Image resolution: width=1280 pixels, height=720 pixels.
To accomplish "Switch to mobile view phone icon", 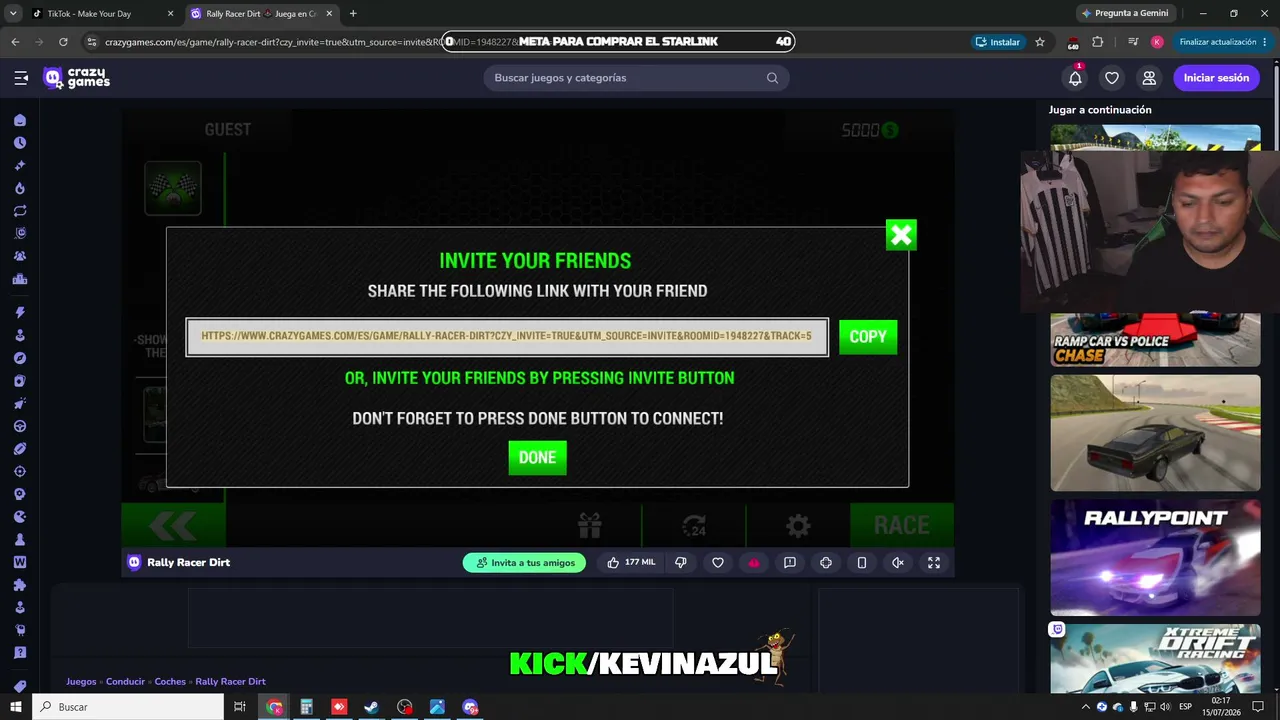I will (x=862, y=563).
